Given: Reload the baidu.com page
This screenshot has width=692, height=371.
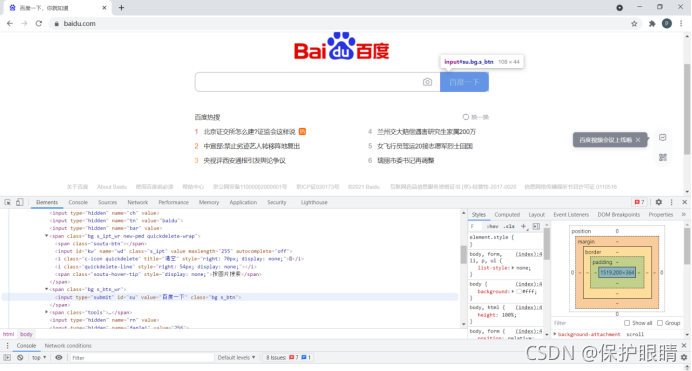Looking at the screenshot, I should [x=39, y=23].
